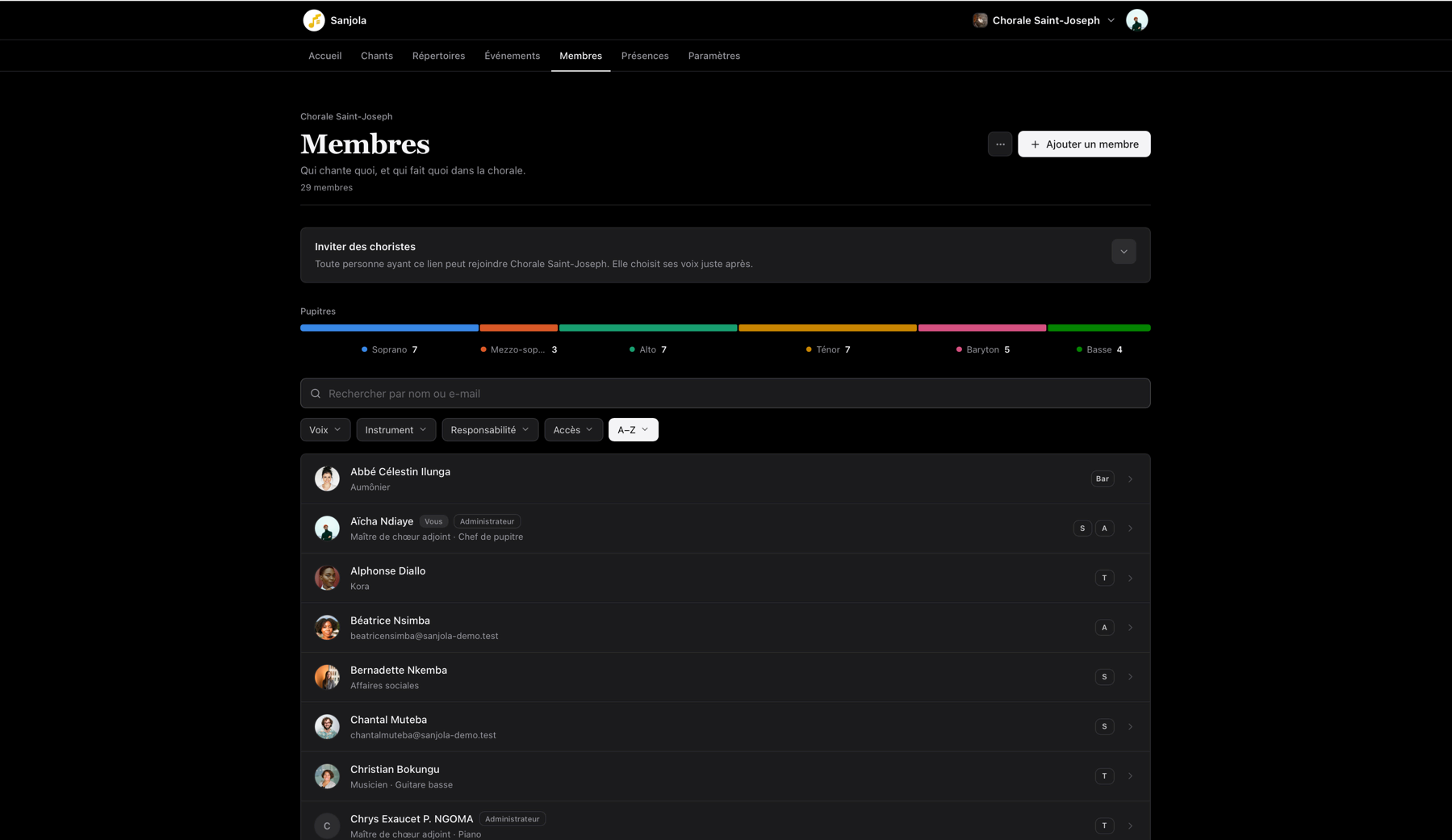Click the search magnifier icon
This screenshot has width=1452, height=840.
click(316, 394)
